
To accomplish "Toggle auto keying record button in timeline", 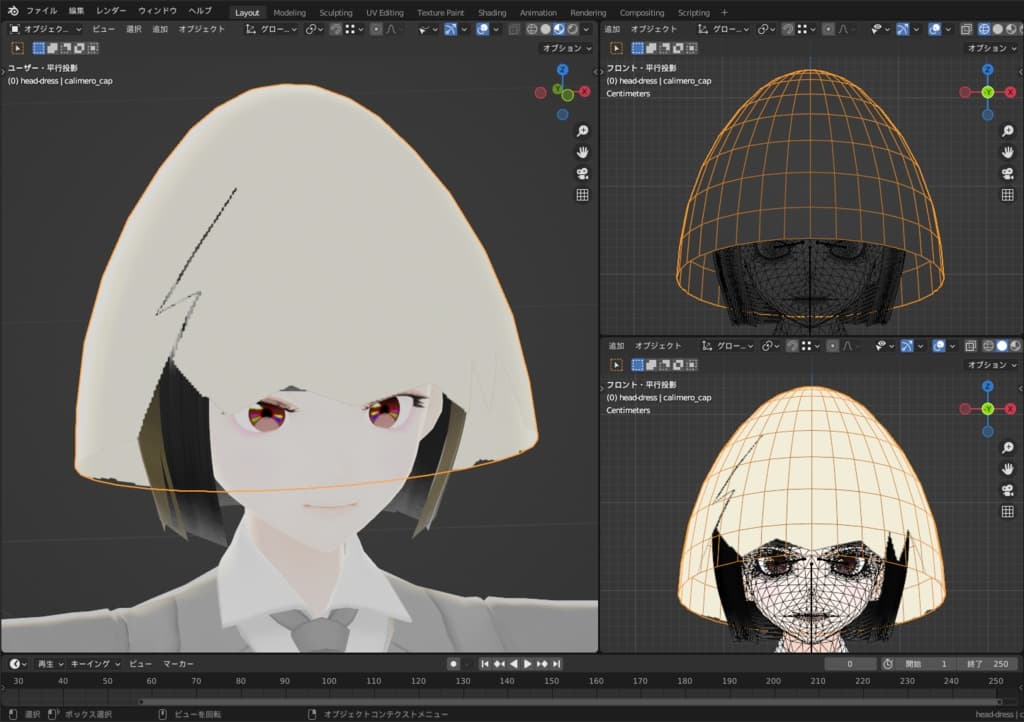I will click(x=453, y=664).
